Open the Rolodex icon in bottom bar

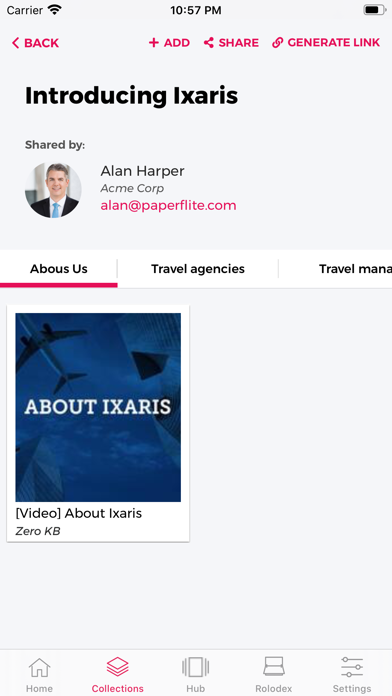[274, 667]
